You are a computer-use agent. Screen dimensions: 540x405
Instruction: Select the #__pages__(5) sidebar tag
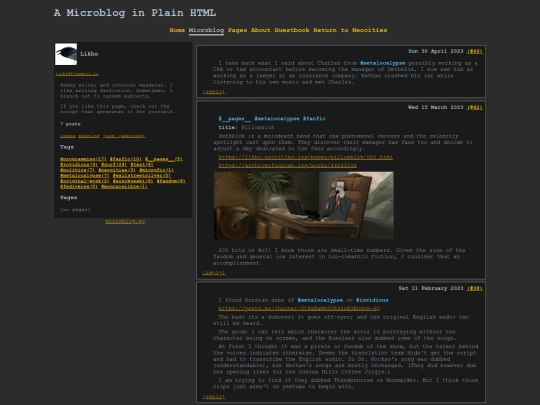(164, 159)
